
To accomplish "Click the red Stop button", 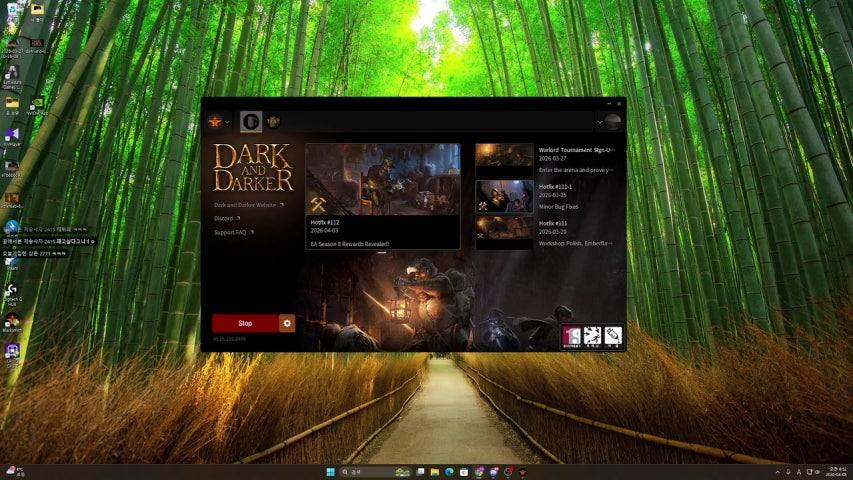I will pos(245,323).
